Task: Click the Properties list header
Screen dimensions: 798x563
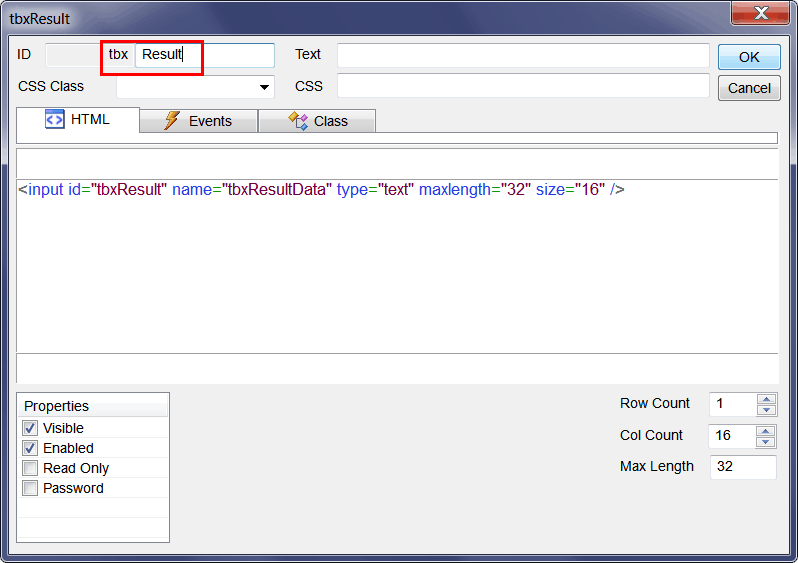Action: 93,406
